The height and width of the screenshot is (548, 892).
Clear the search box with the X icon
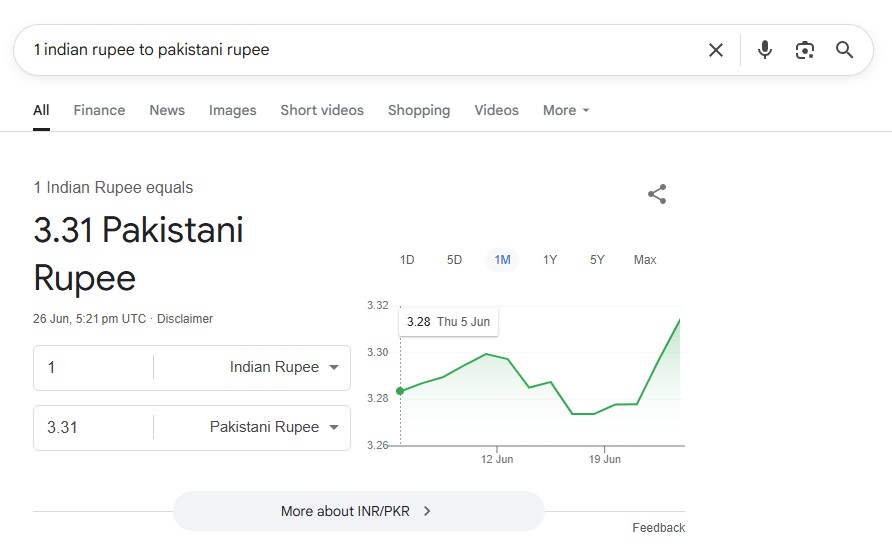point(716,50)
